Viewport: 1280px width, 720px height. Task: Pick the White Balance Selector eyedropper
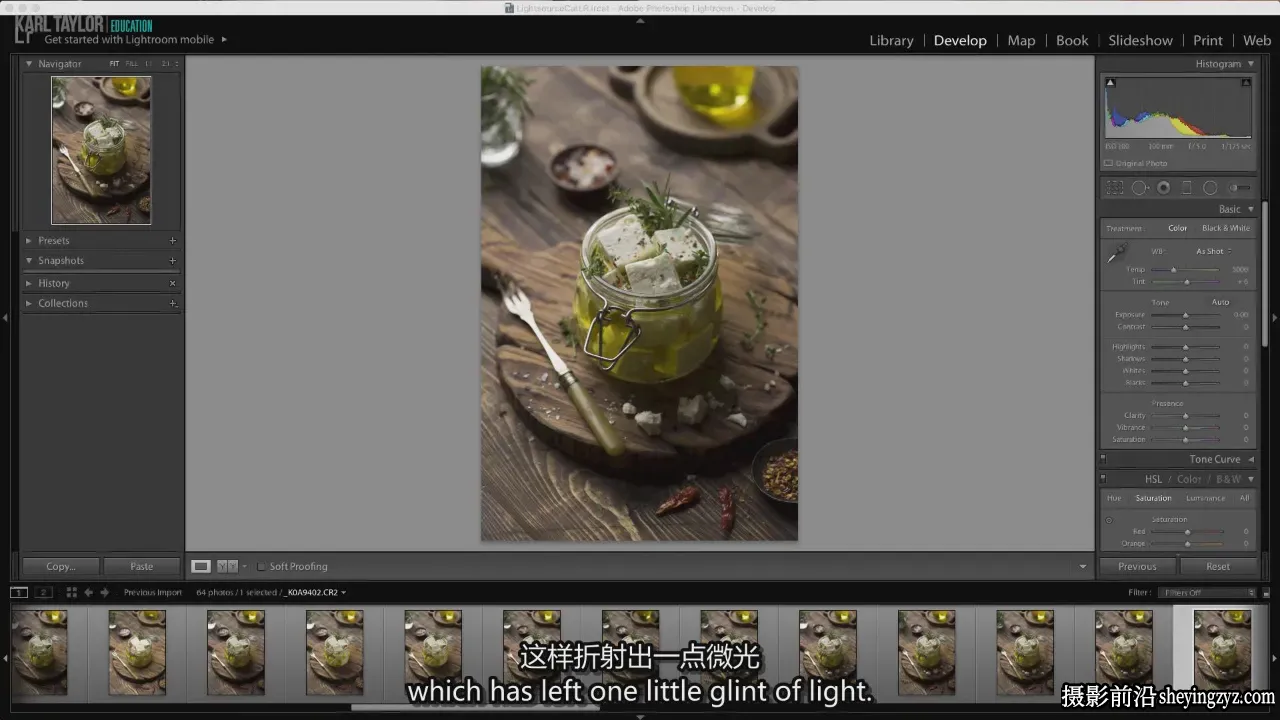pyautogui.click(x=1116, y=254)
